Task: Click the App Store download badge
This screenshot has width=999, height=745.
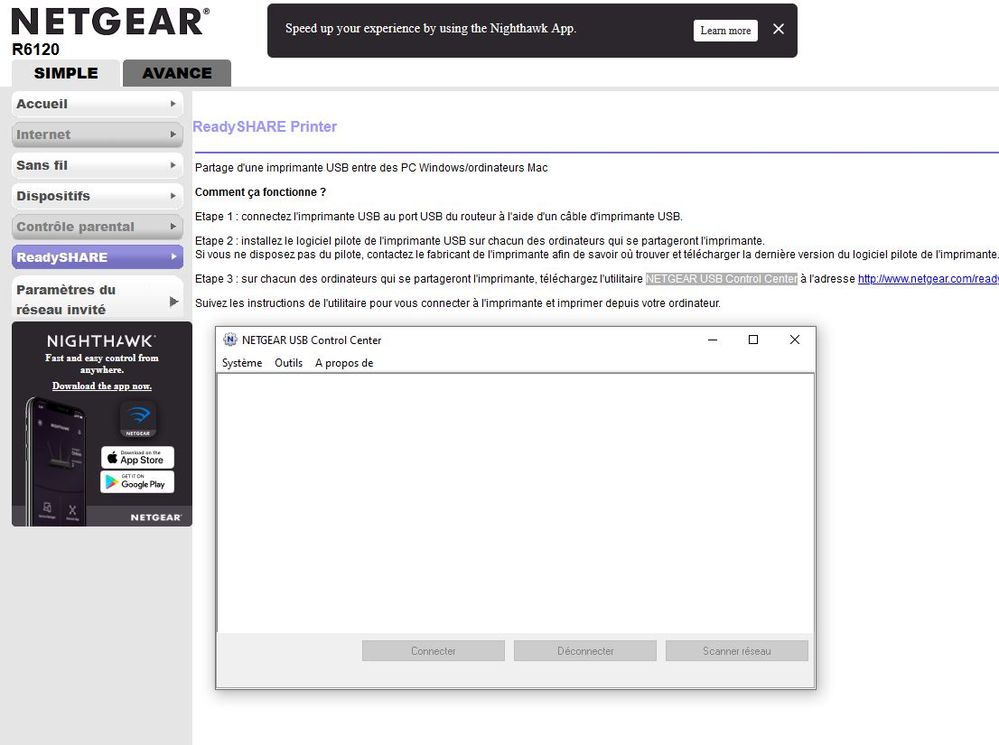Action: tap(137, 457)
